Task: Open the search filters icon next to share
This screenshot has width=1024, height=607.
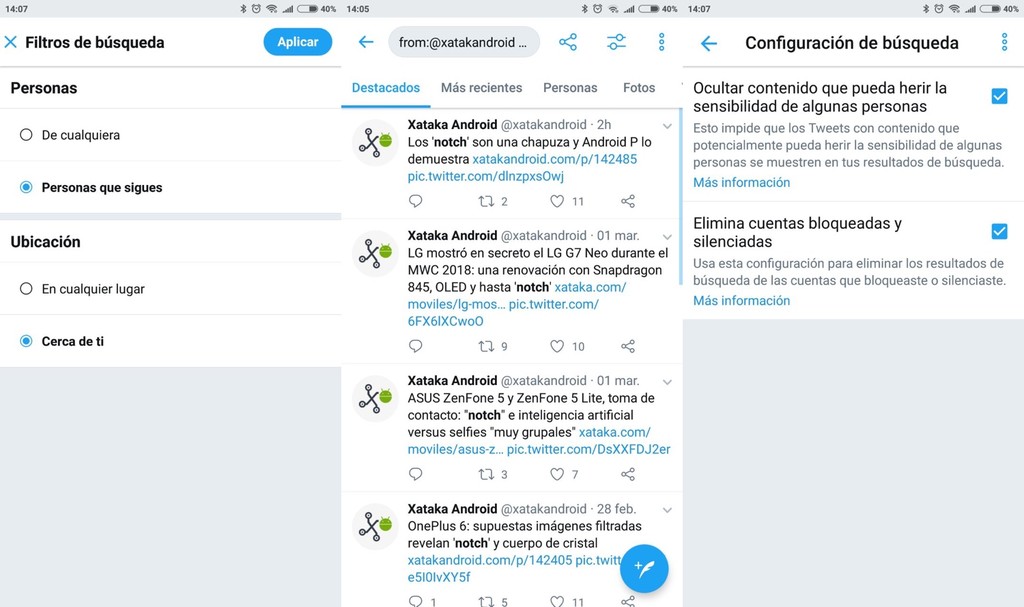Action: (616, 42)
